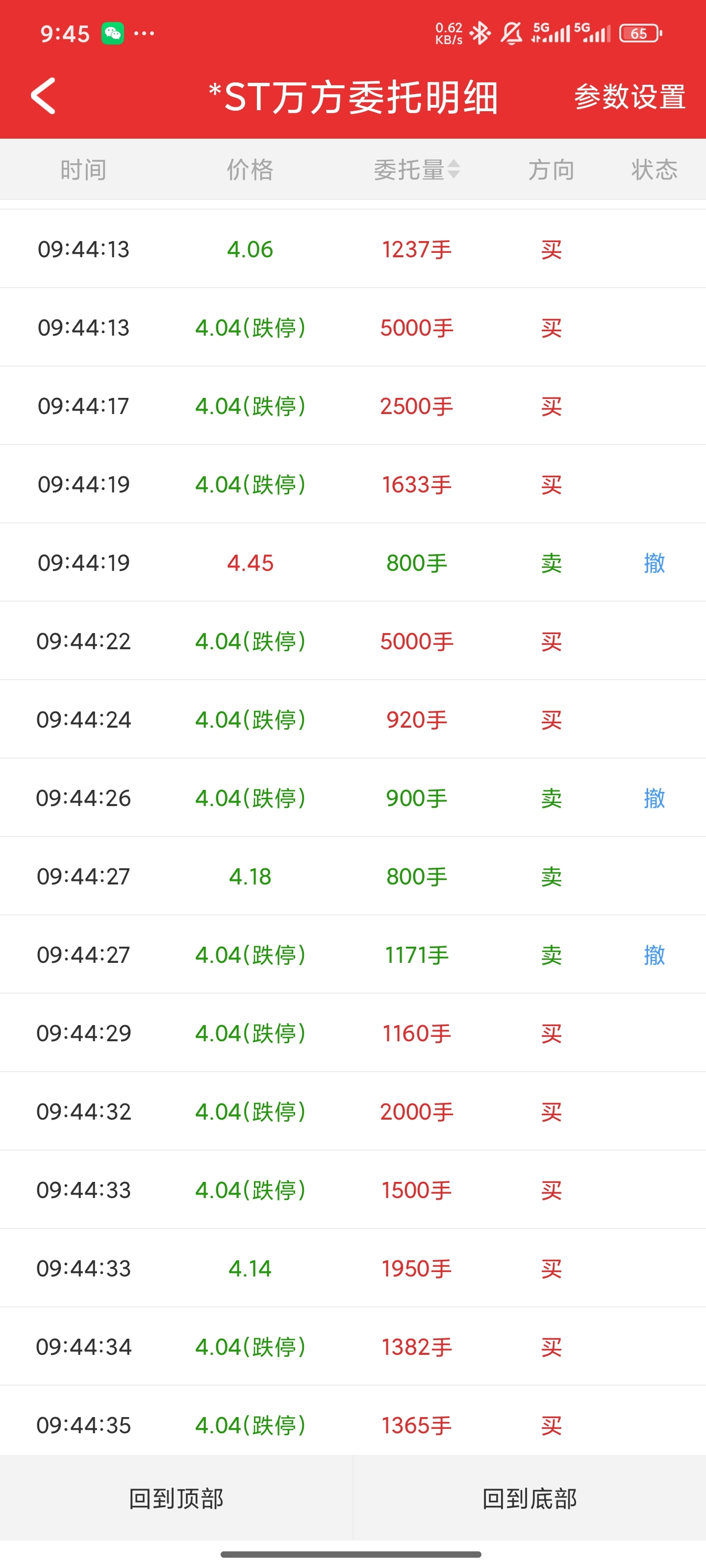706x1568 pixels.
Task: Tap the WeChat notification icon
Action: click(x=113, y=33)
